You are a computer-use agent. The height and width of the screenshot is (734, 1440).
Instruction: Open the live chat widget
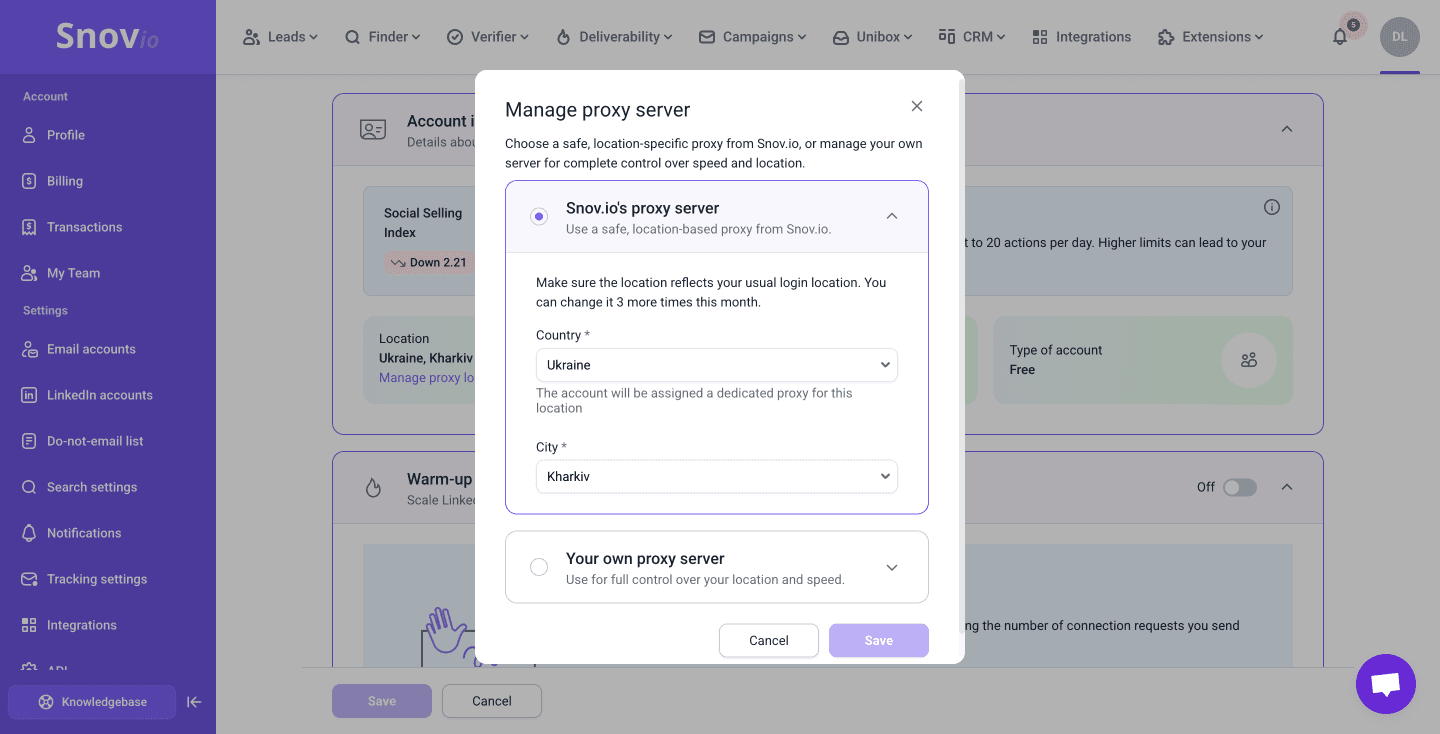pos(1385,684)
